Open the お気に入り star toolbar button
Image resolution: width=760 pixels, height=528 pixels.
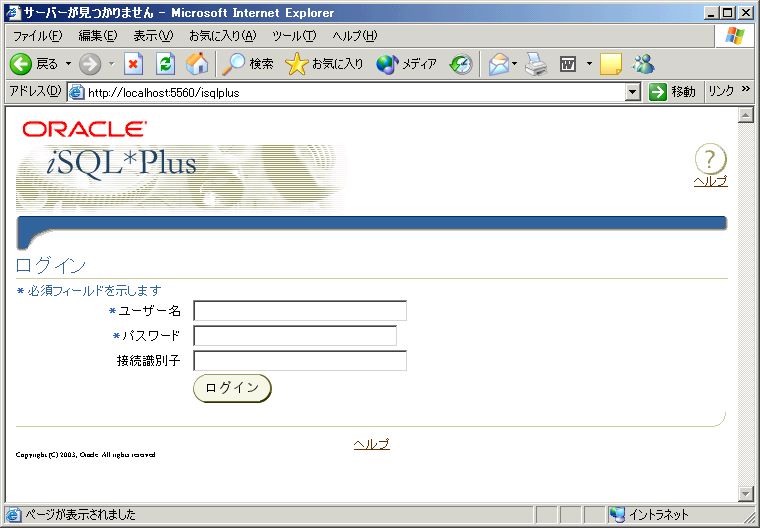[x=324, y=64]
